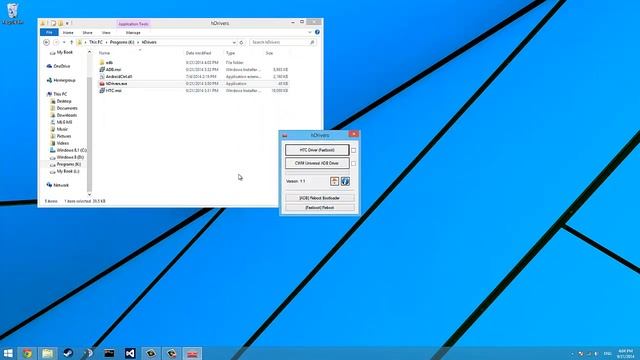
Task: Click the hDrivers app icon in its title bar
Action: [285, 135]
